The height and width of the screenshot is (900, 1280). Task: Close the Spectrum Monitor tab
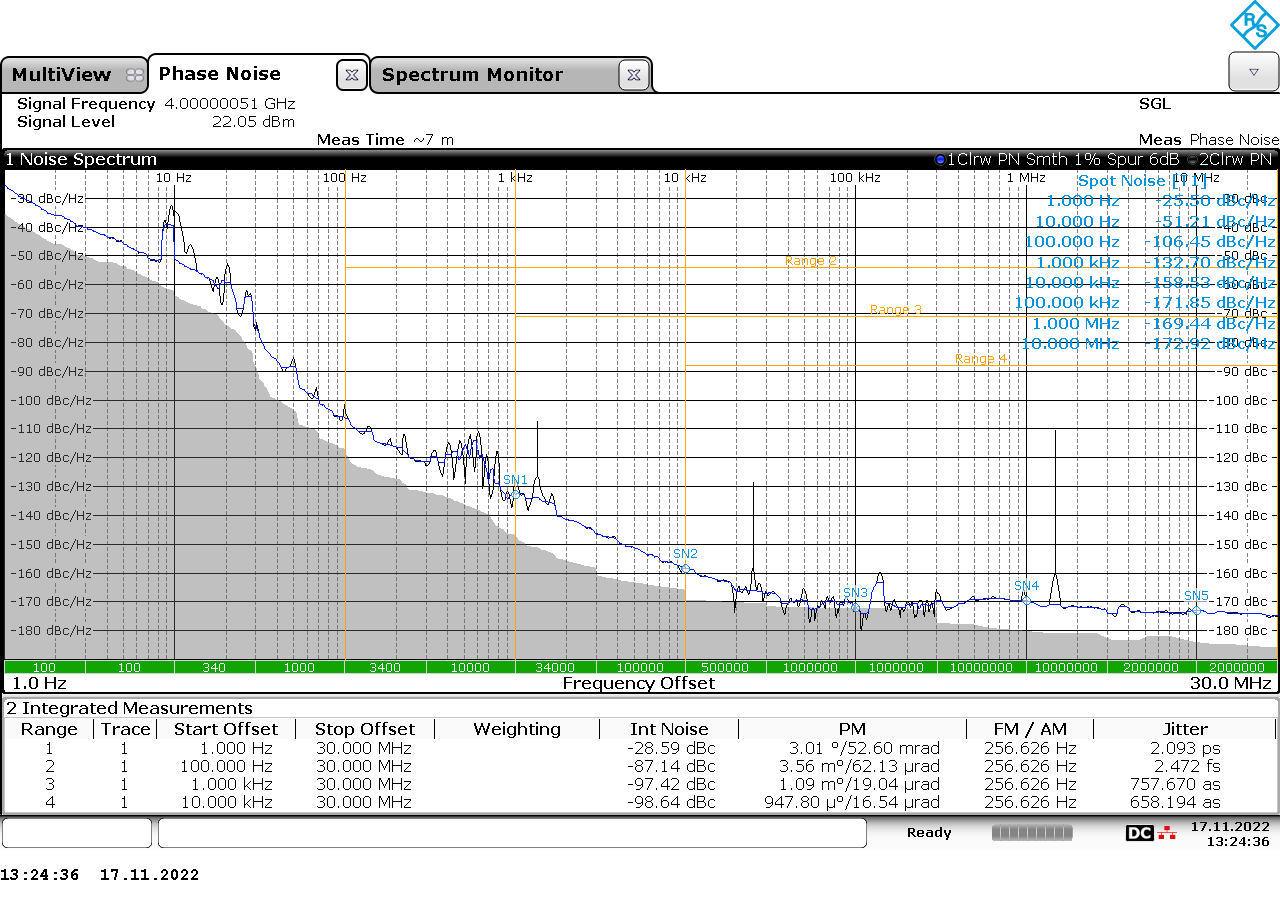point(634,75)
